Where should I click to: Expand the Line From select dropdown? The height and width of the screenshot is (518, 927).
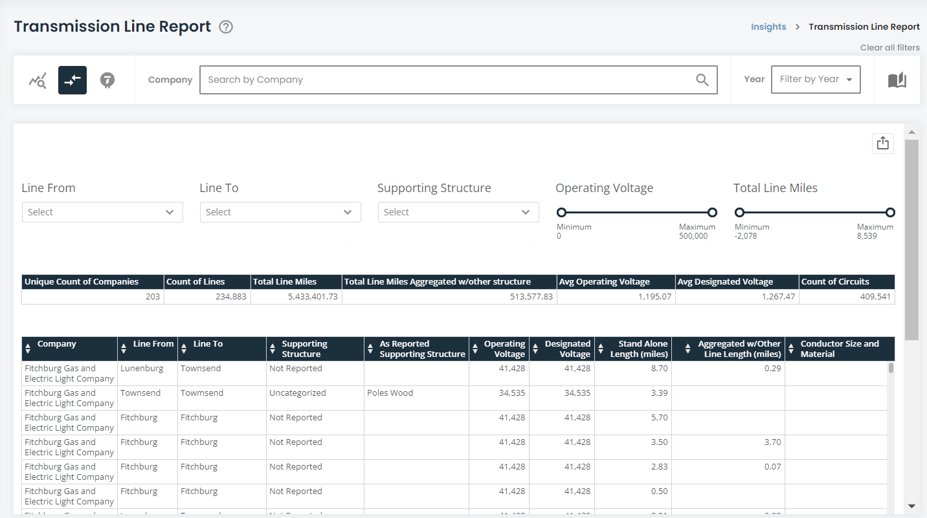click(x=102, y=212)
